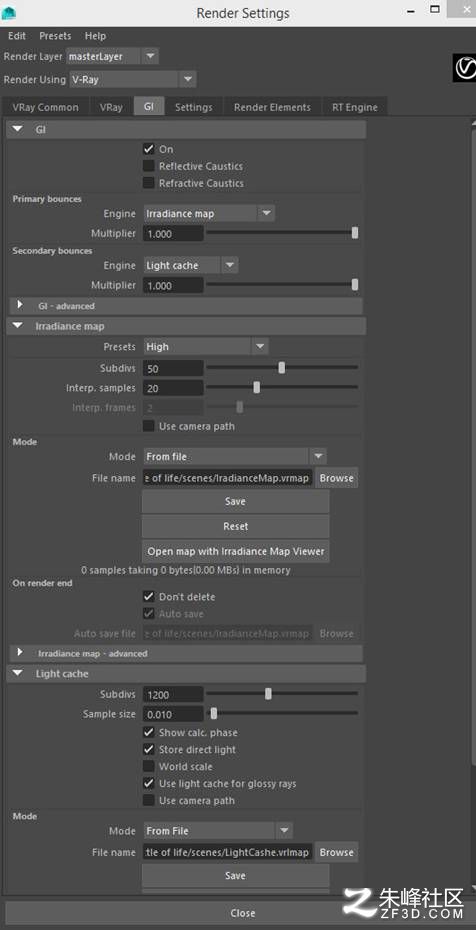Uncheck Don't delete option
Image resolution: width=476 pixels, height=930 pixels.
(149, 597)
